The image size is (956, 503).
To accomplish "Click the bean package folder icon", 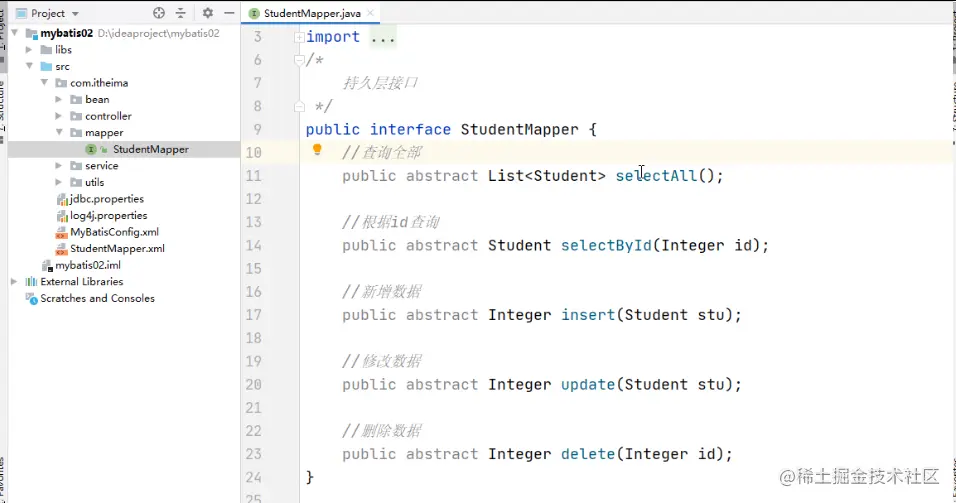I will click(76, 99).
